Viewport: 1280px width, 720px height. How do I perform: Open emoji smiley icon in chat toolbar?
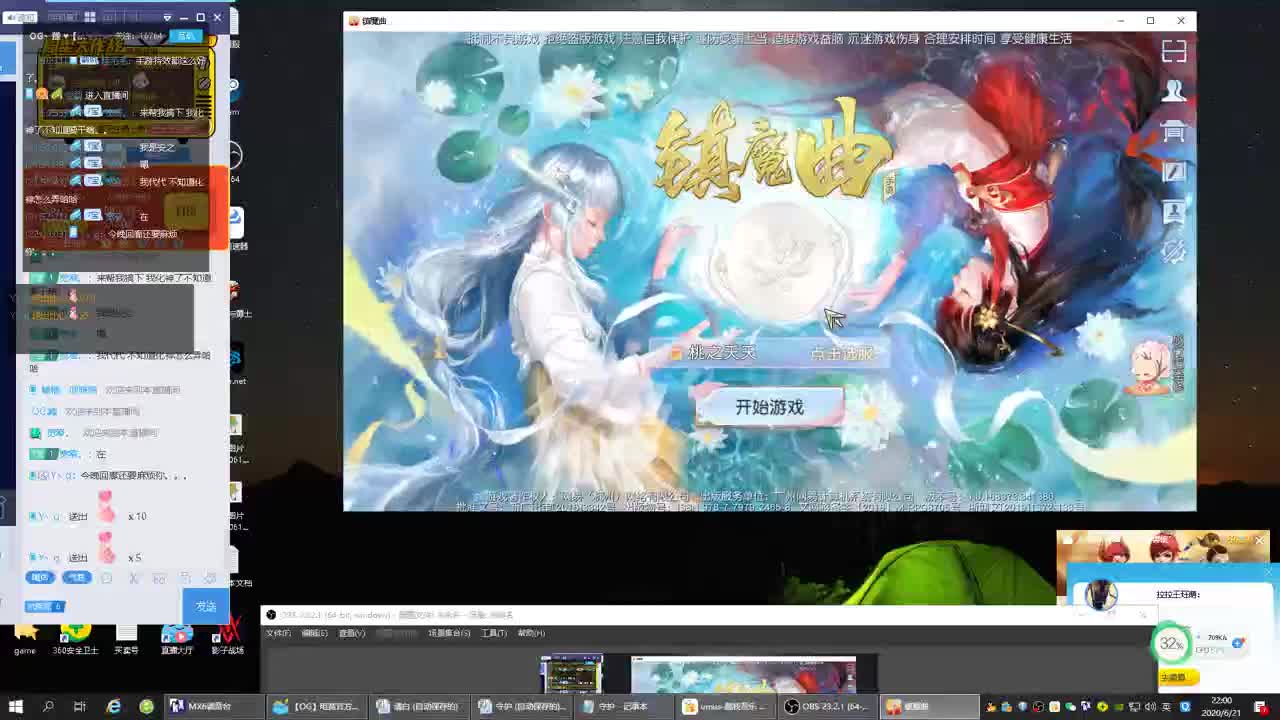pos(107,578)
